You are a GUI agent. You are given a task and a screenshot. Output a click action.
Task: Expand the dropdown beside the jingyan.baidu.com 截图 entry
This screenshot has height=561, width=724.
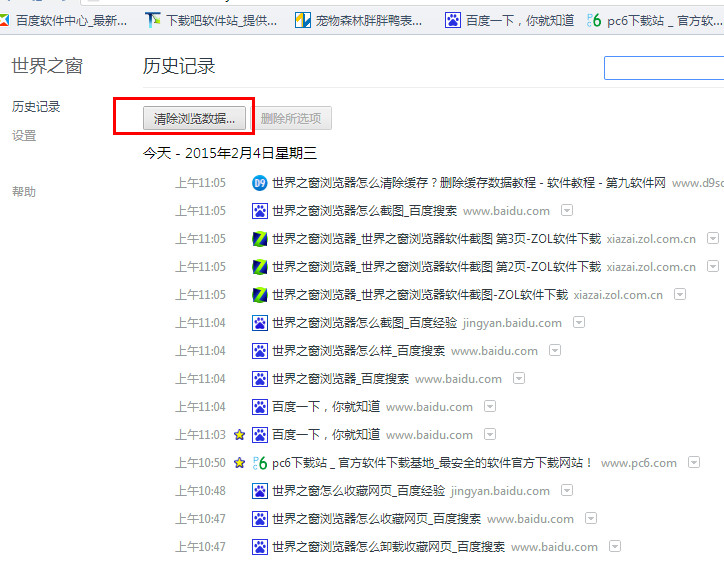[x=579, y=323]
